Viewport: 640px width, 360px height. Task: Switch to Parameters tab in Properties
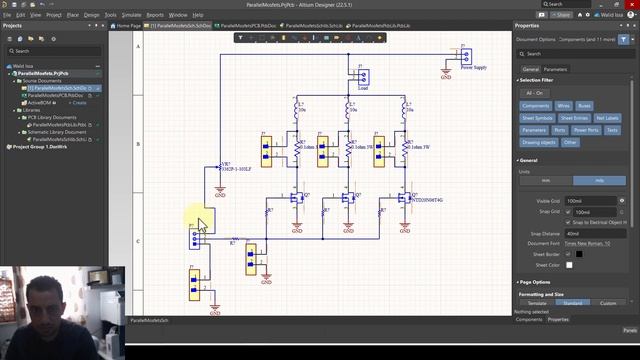click(555, 69)
